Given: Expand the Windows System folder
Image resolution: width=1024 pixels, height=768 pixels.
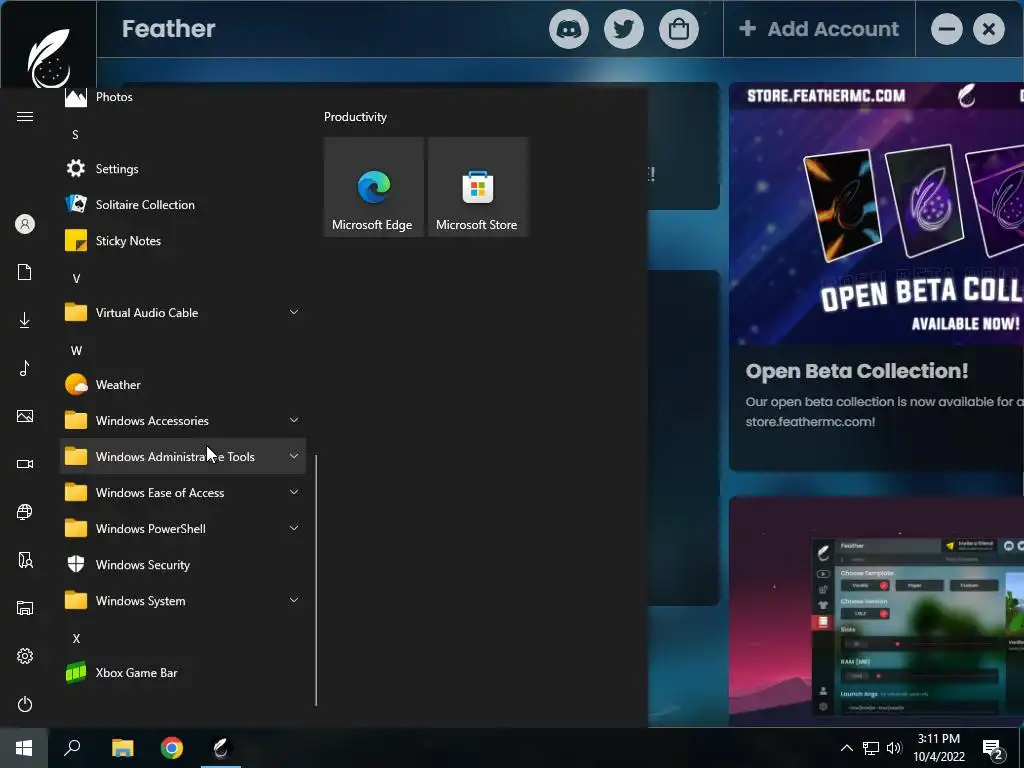Looking at the screenshot, I should click(183, 601).
